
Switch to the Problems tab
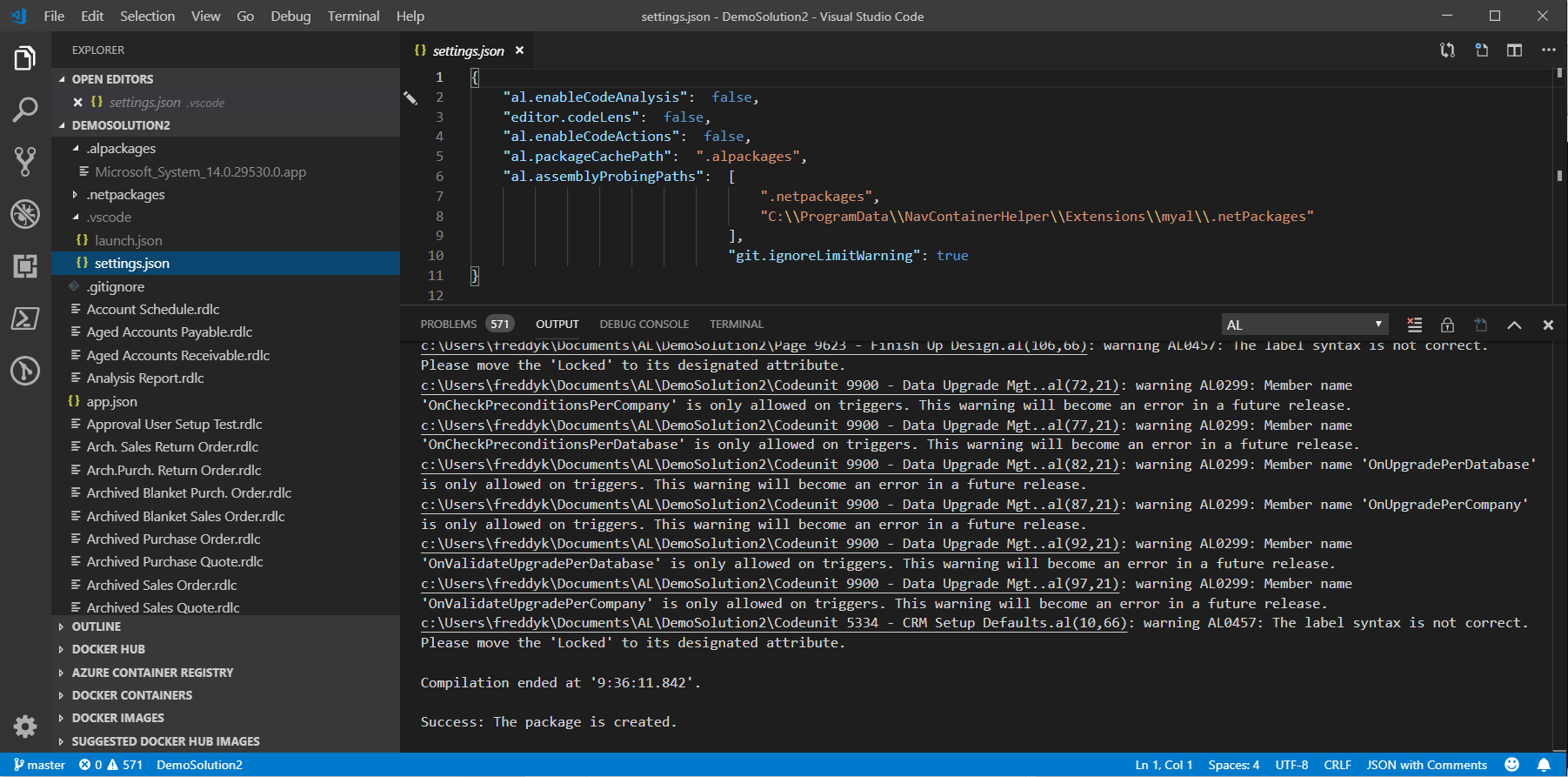point(467,324)
